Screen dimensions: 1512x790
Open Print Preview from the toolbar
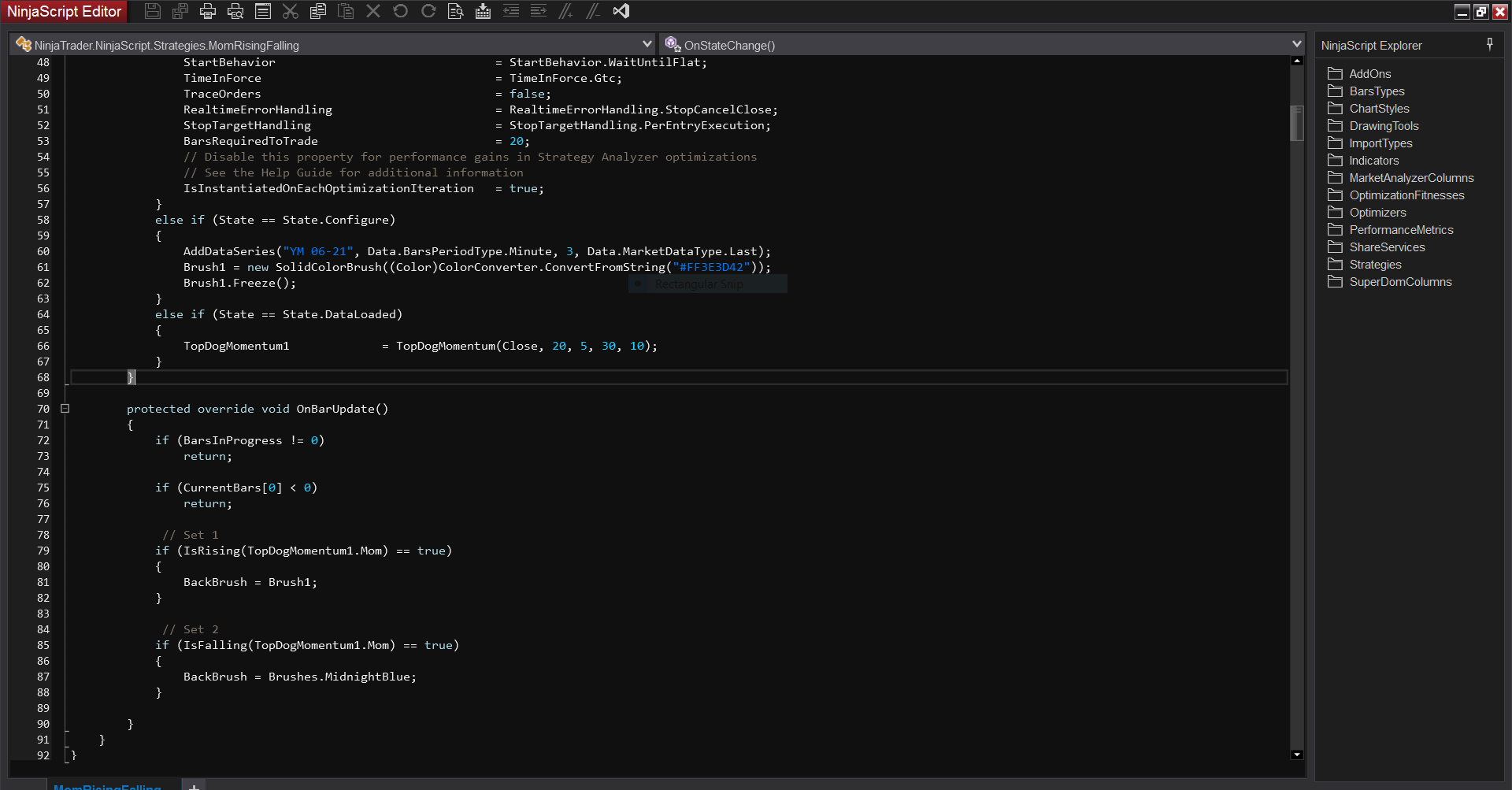(235, 11)
